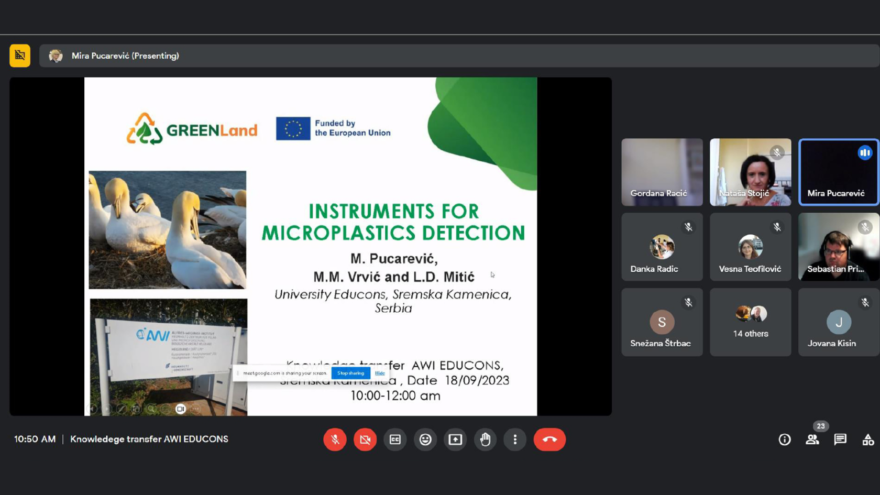Open the chat with everyone icon
Image resolution: width=880 pixels, height=495 pixels.
point(840,439)
